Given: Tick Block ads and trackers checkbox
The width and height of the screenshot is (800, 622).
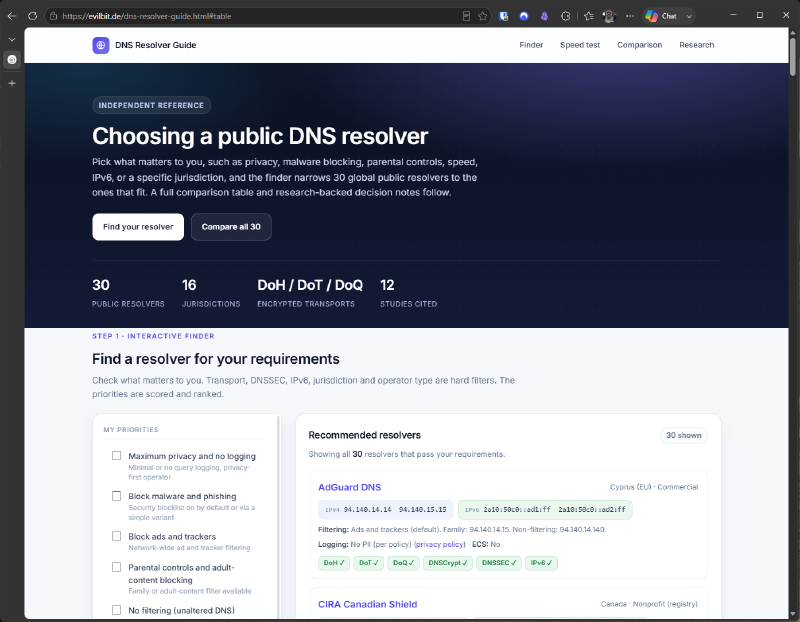Looking at the screenshot, I should point(116,536).
